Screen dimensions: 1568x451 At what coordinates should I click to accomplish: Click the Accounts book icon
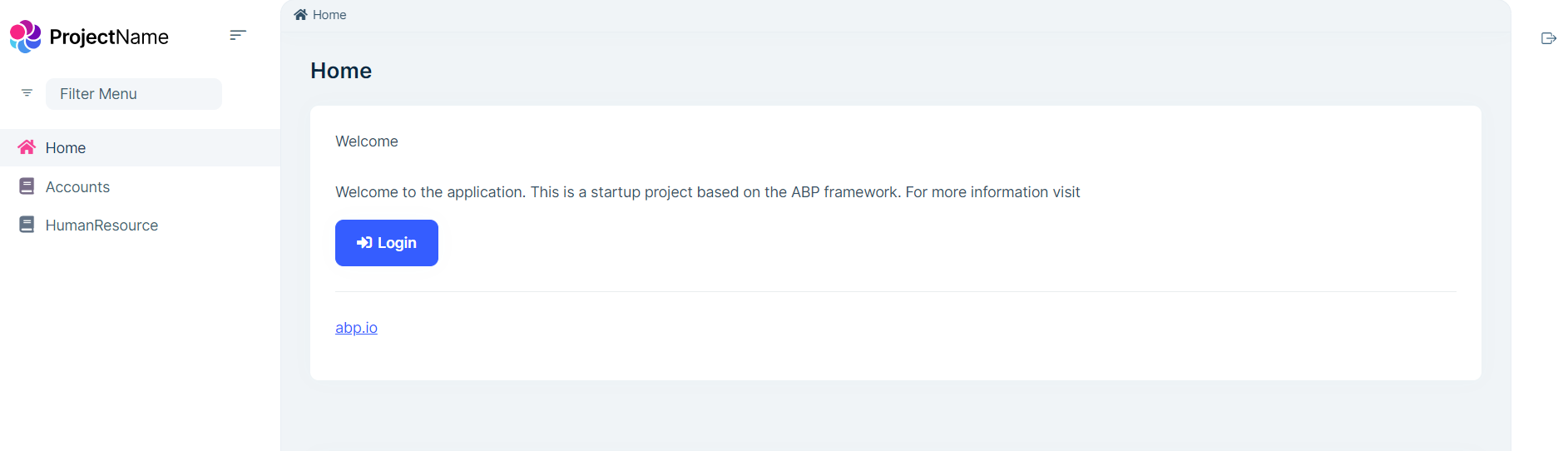click(27, 186)
